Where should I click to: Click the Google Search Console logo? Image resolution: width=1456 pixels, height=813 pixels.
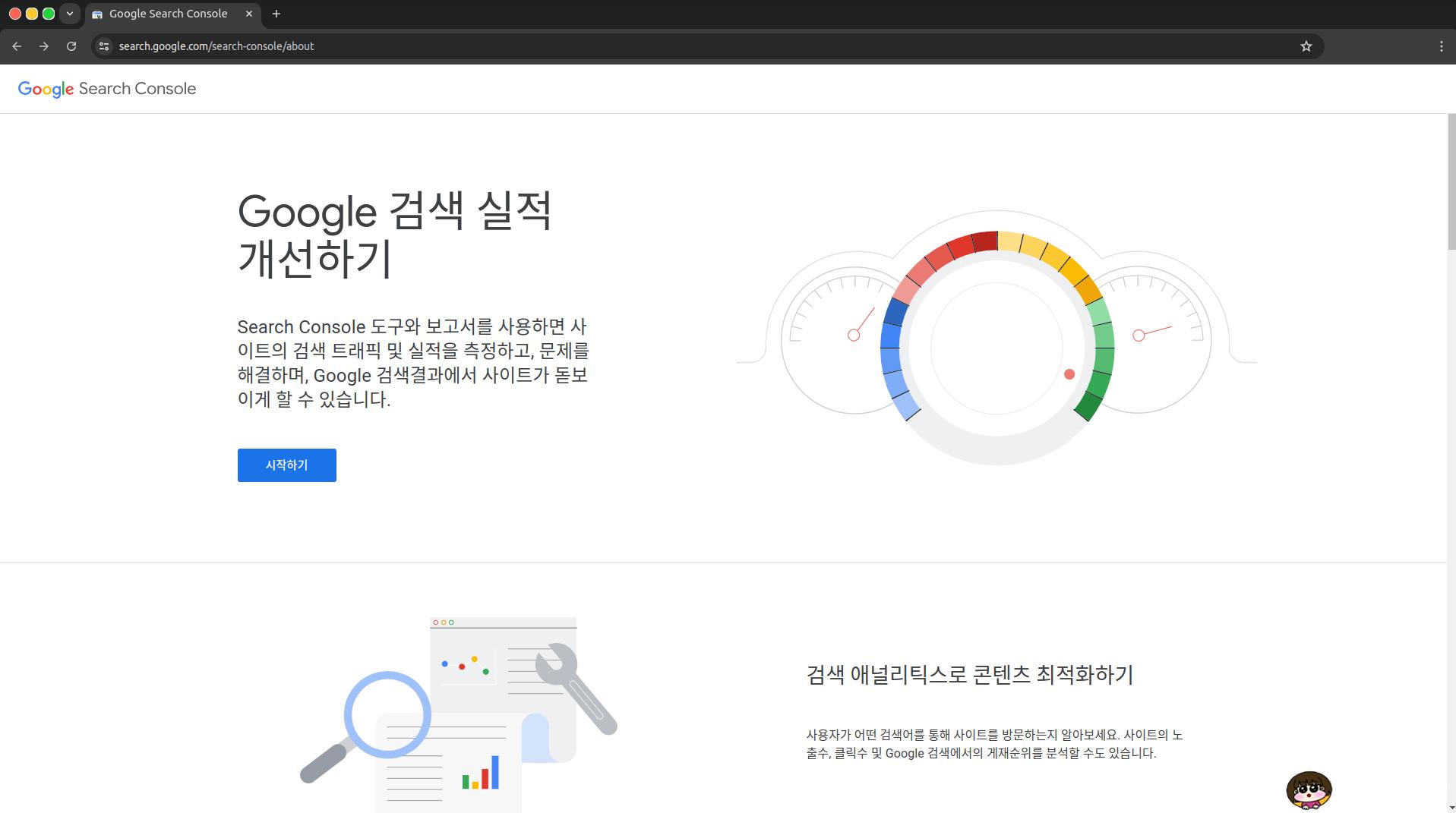click(107, 89)
